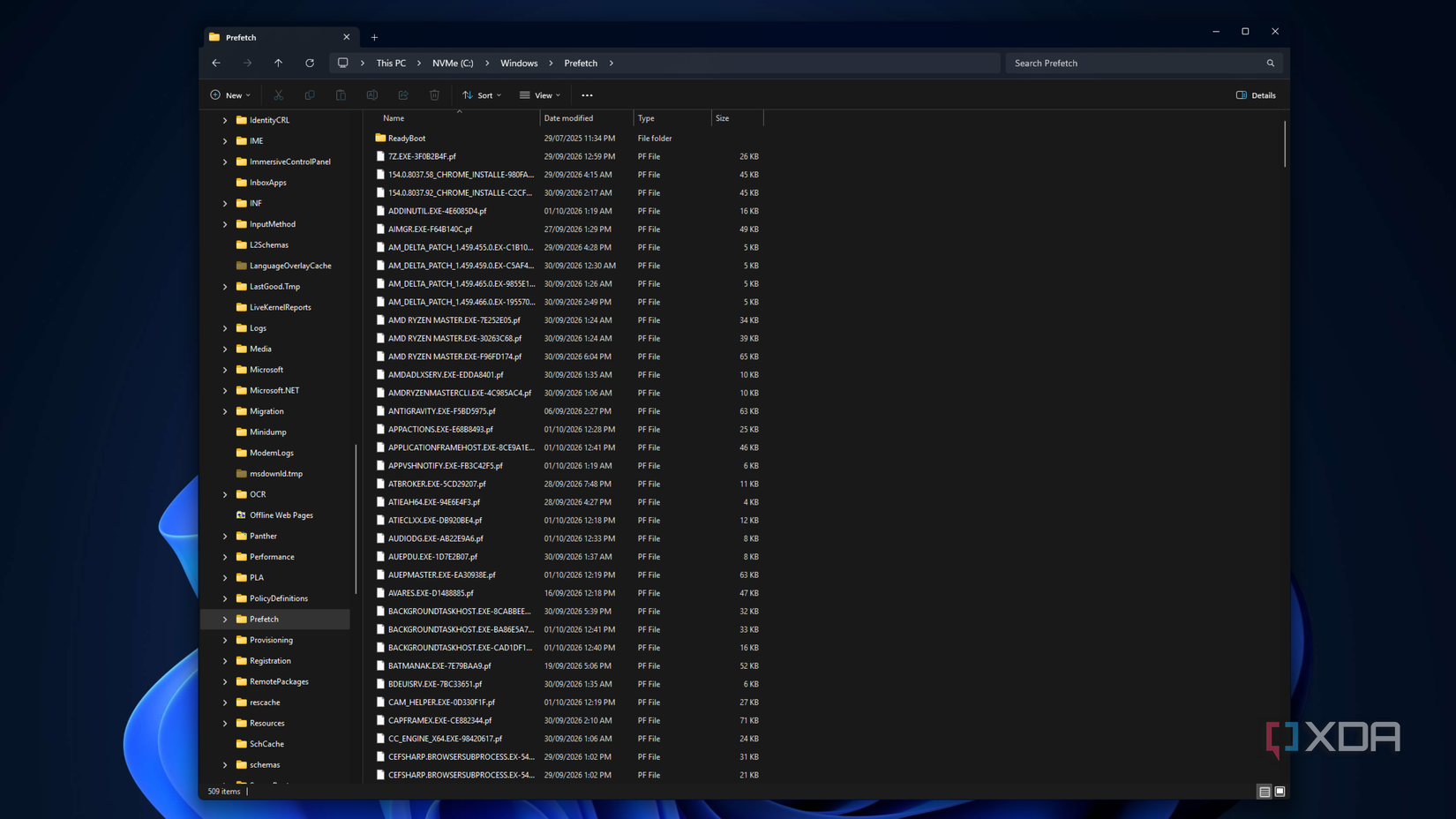Expand the Logs tree node
This screenshot has height=819, width=1456.
(x=225, y=327)
